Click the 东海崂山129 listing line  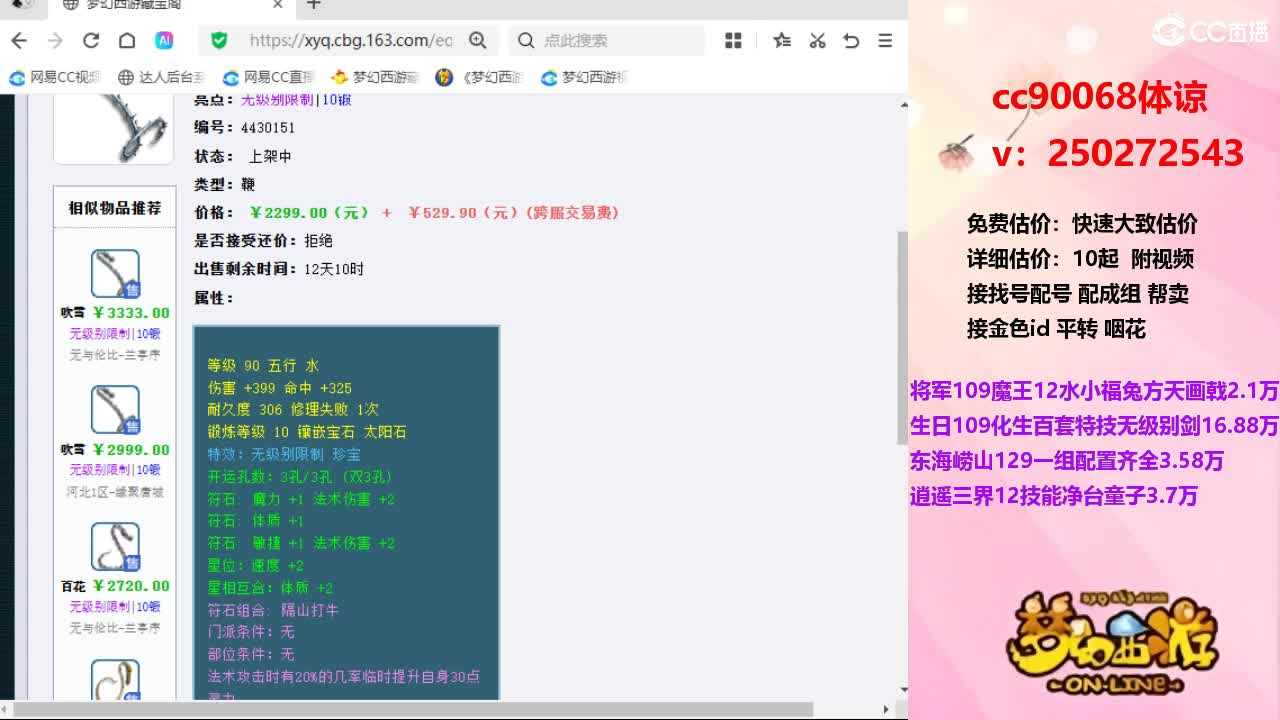(1067, 461)
